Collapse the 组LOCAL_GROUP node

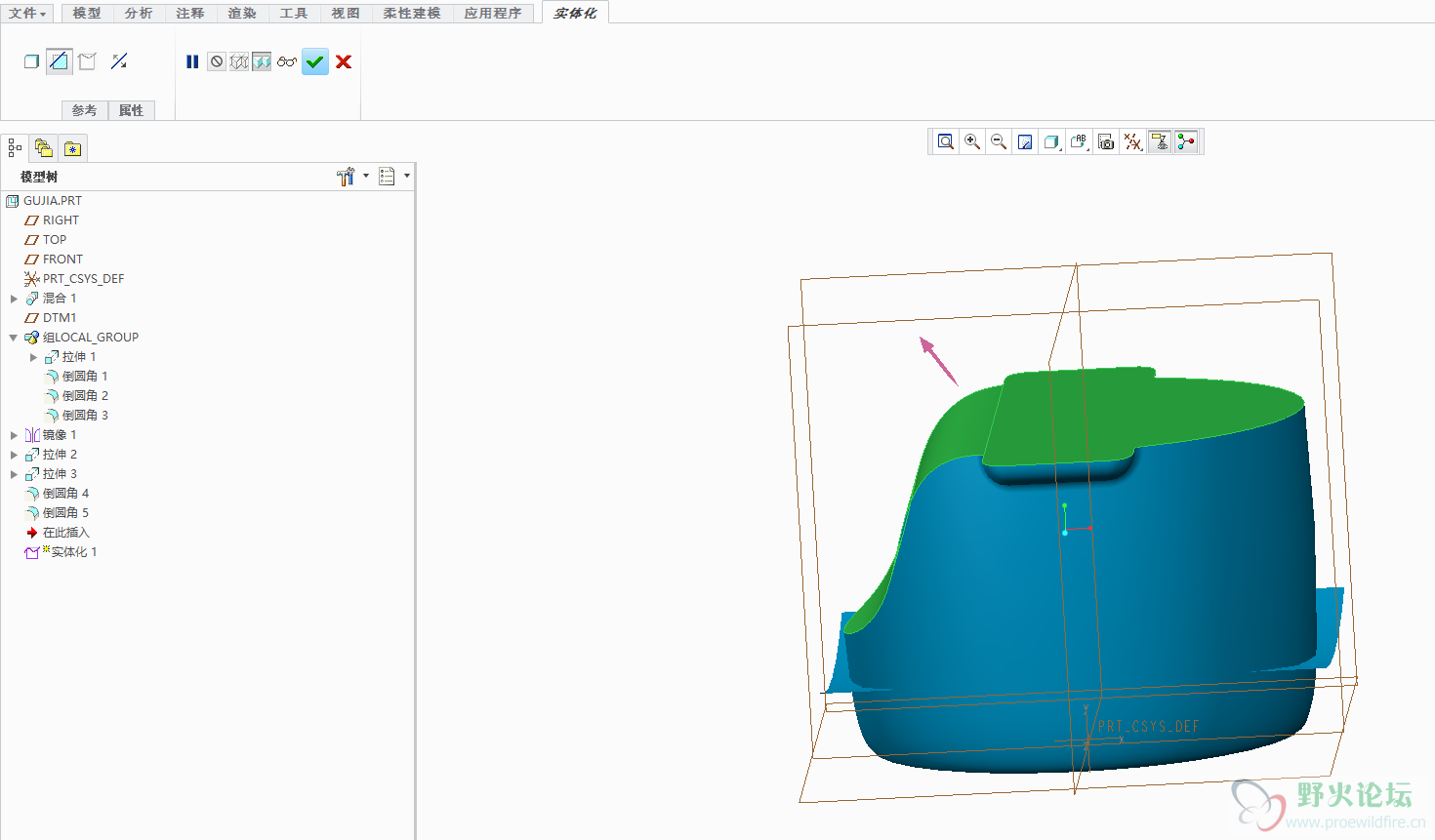(x=14, y=338)
